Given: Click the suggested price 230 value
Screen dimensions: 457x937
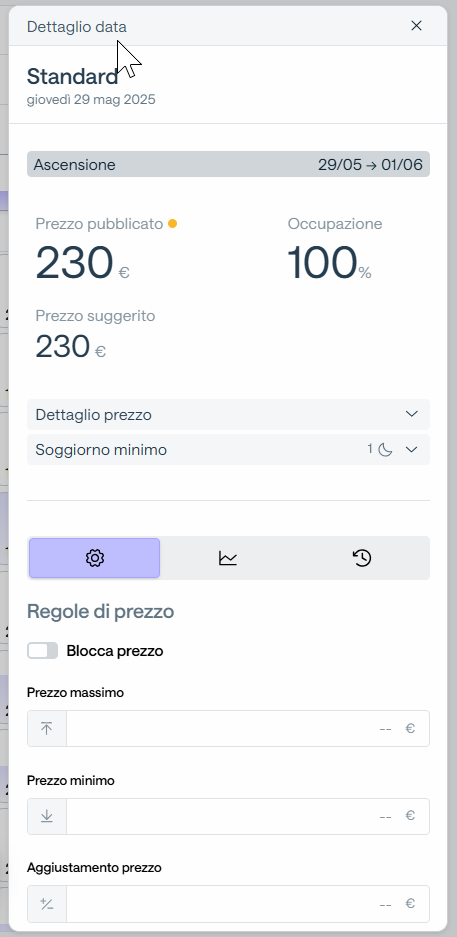Looking at the screenshot, I should click(x=63, y=347).
